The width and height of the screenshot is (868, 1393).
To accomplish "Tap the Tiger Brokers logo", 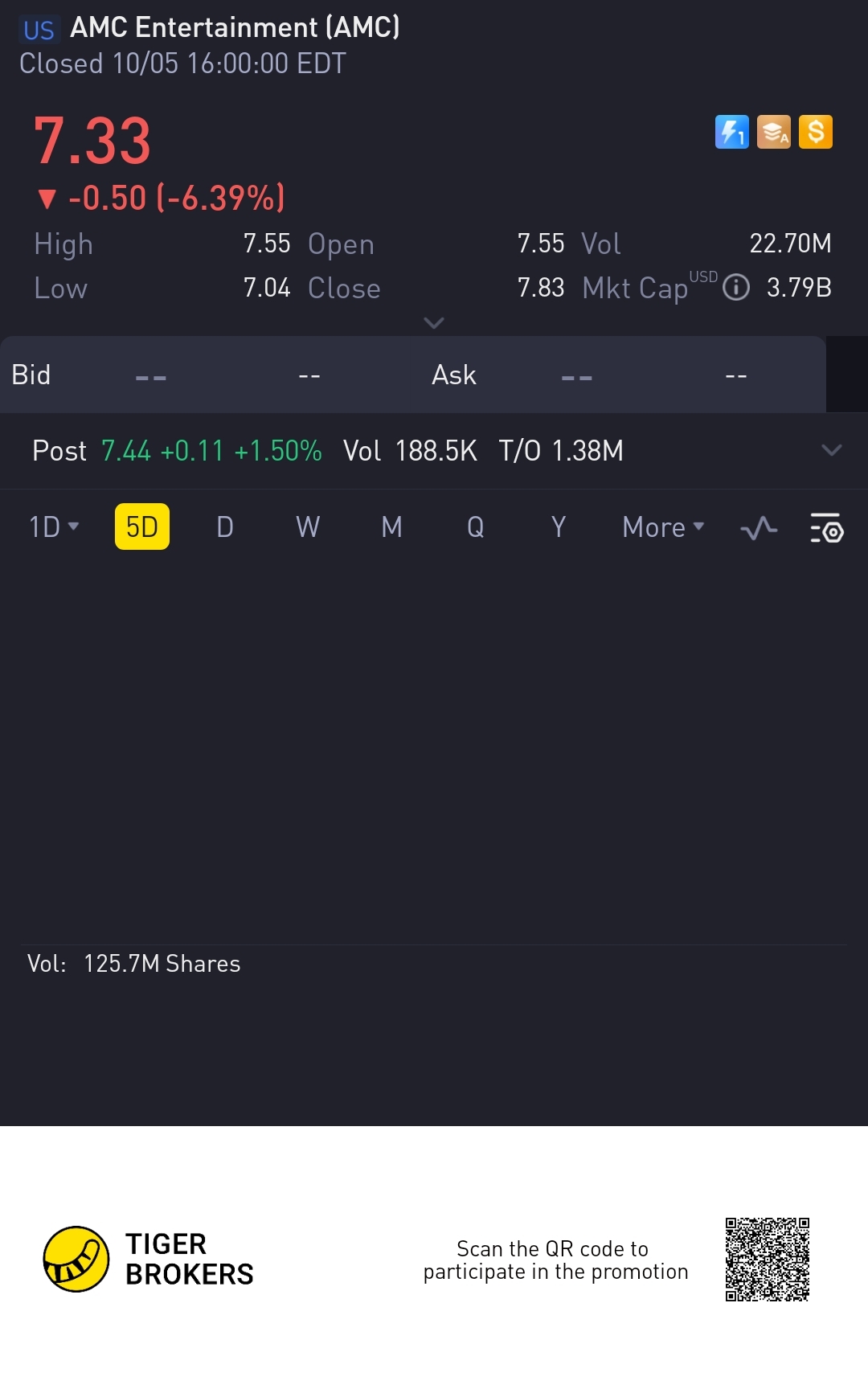I will point(76,1259).
